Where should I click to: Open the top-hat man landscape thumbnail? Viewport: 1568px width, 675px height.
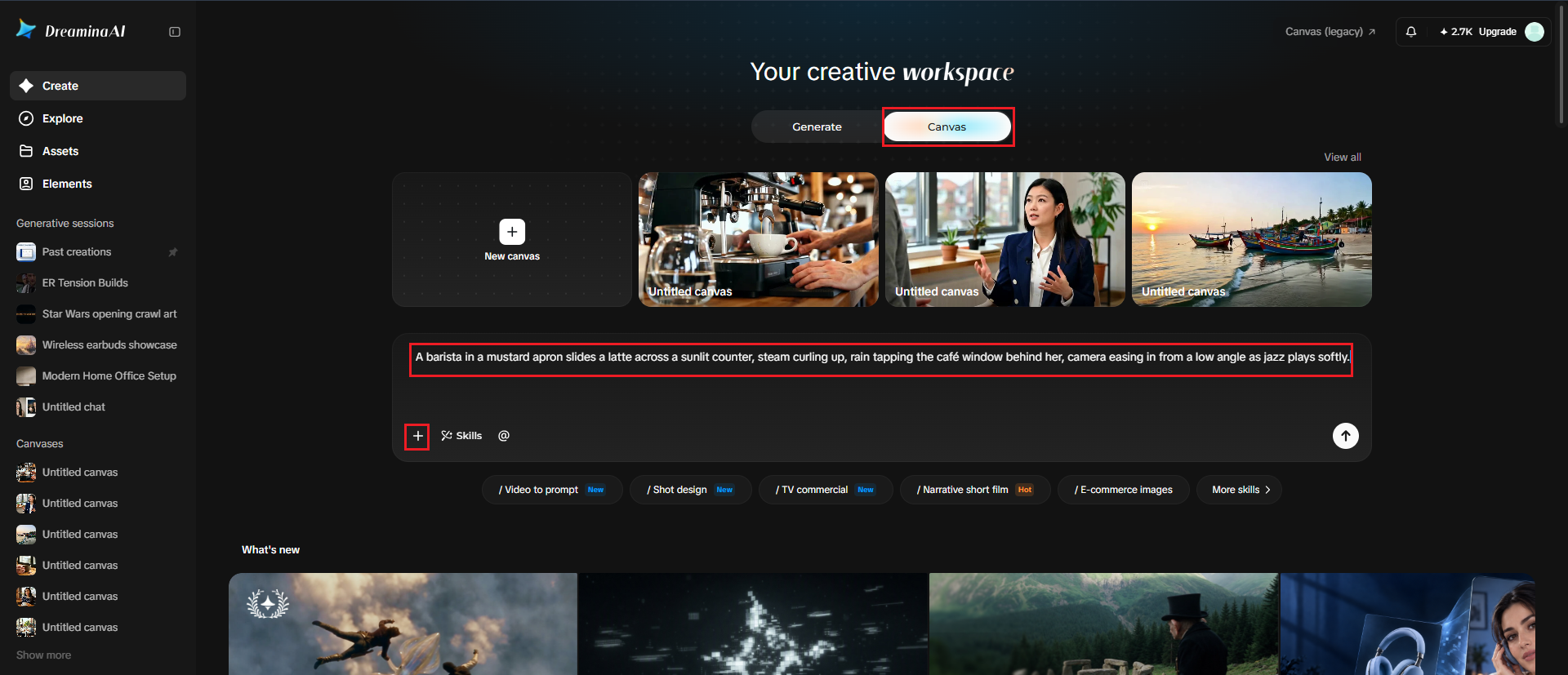[x=1104, y=624]
